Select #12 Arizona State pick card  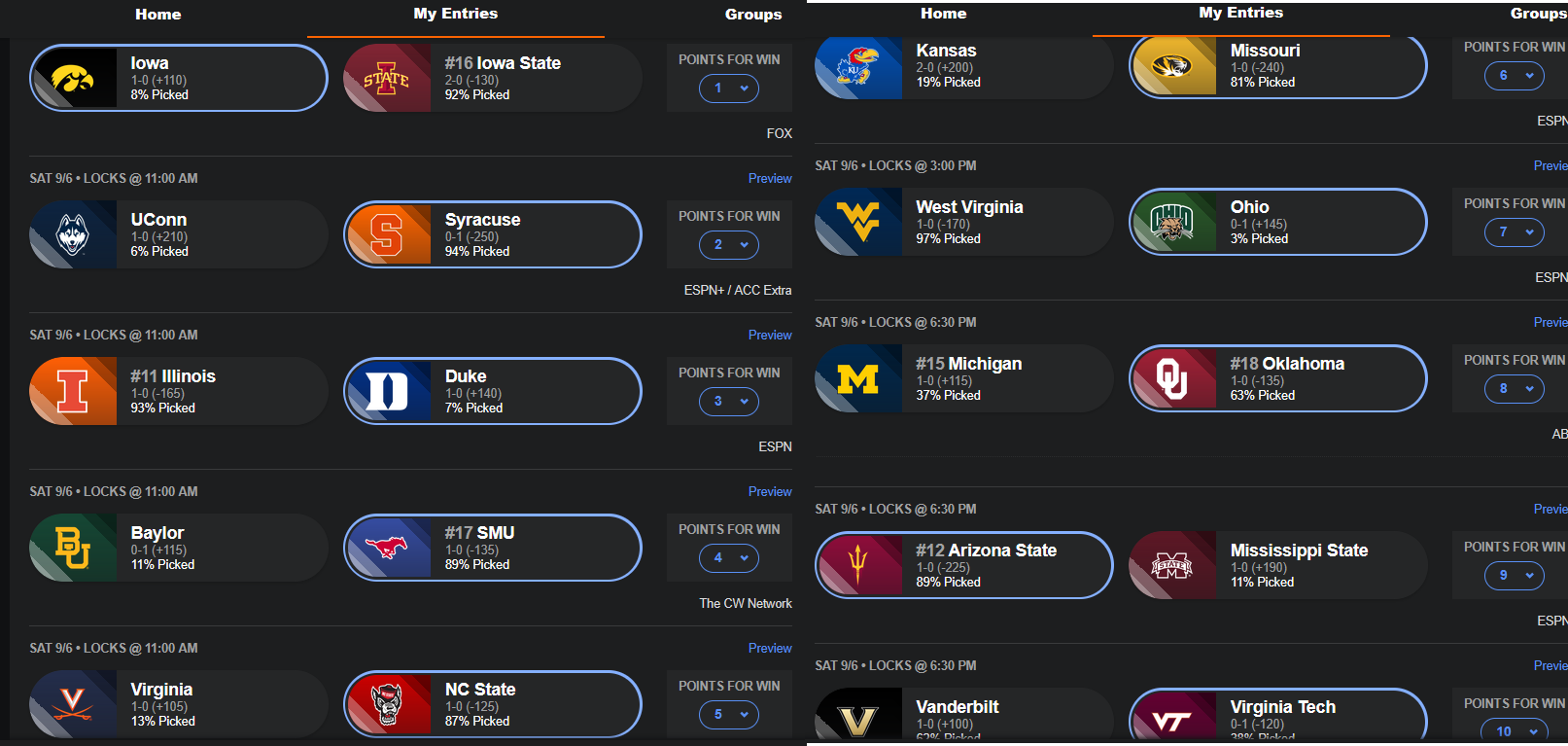(963, 565)
